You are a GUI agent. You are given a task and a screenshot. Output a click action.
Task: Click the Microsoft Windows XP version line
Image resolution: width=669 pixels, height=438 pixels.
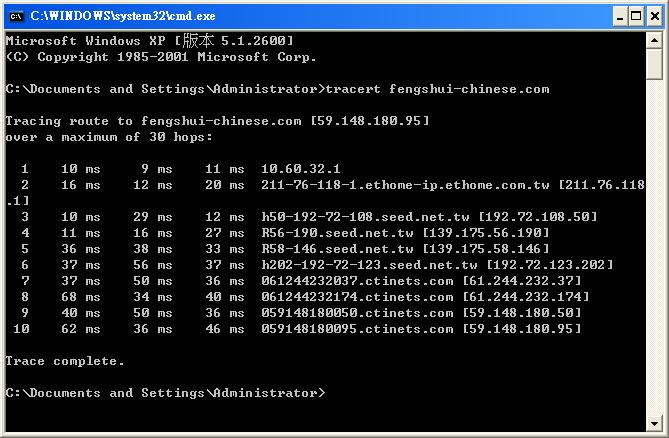coord(149,41)
